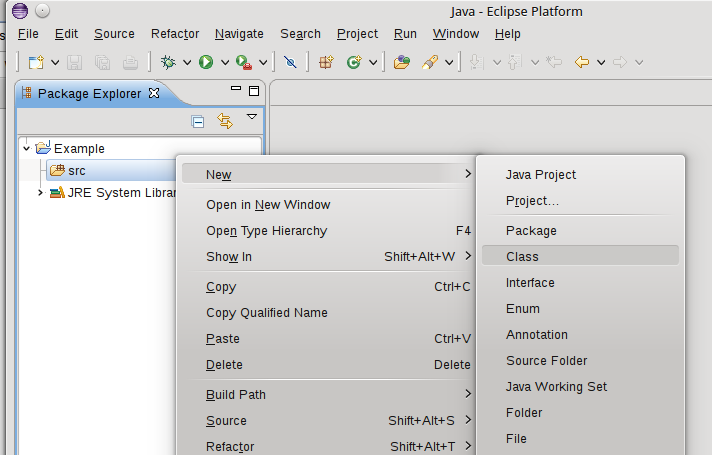
Task: Click the New Java Class icon
Action: [354, 62]
